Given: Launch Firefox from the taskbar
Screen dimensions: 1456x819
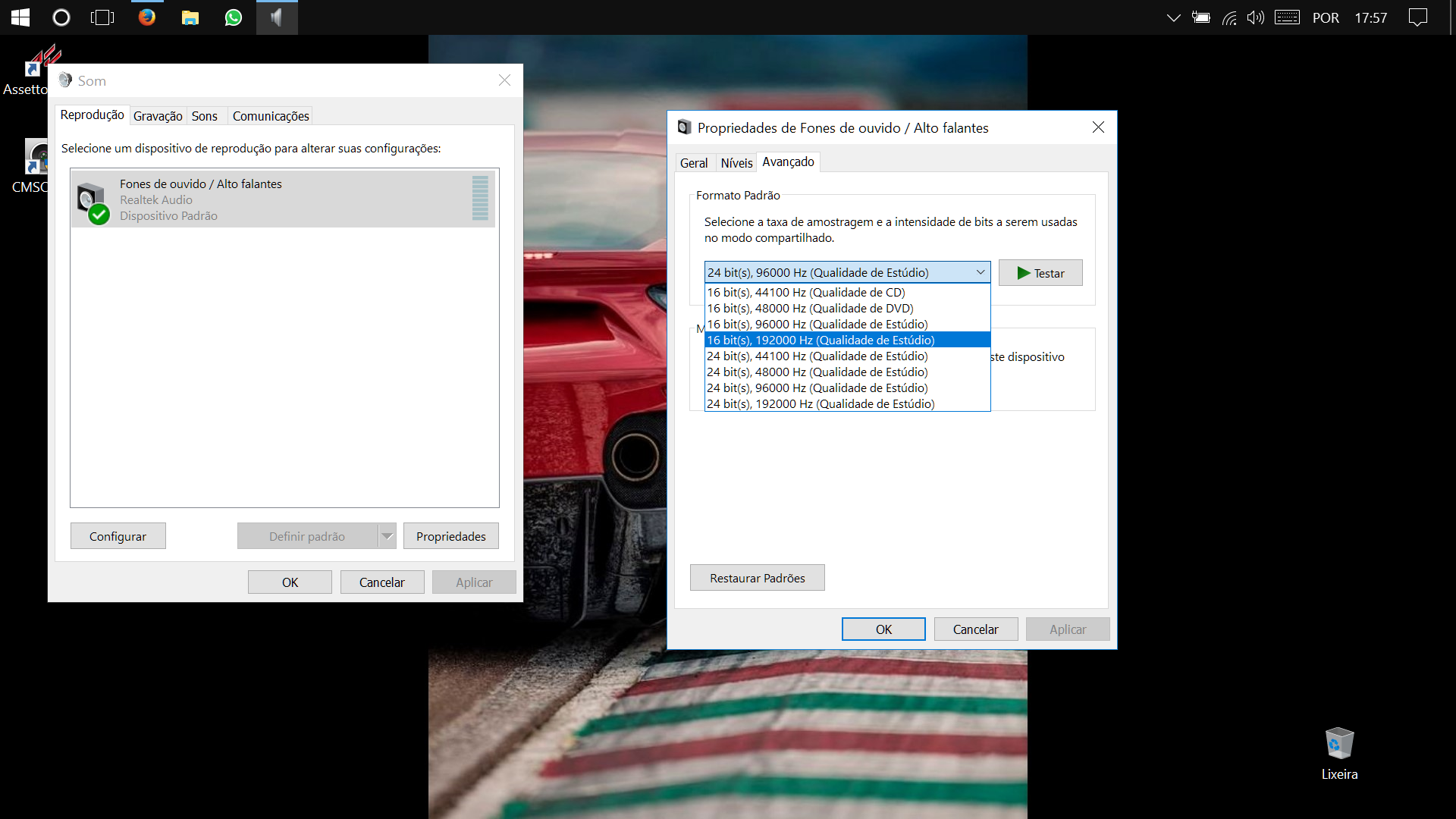Looking at the screenshot, I should tap(147, 17).
